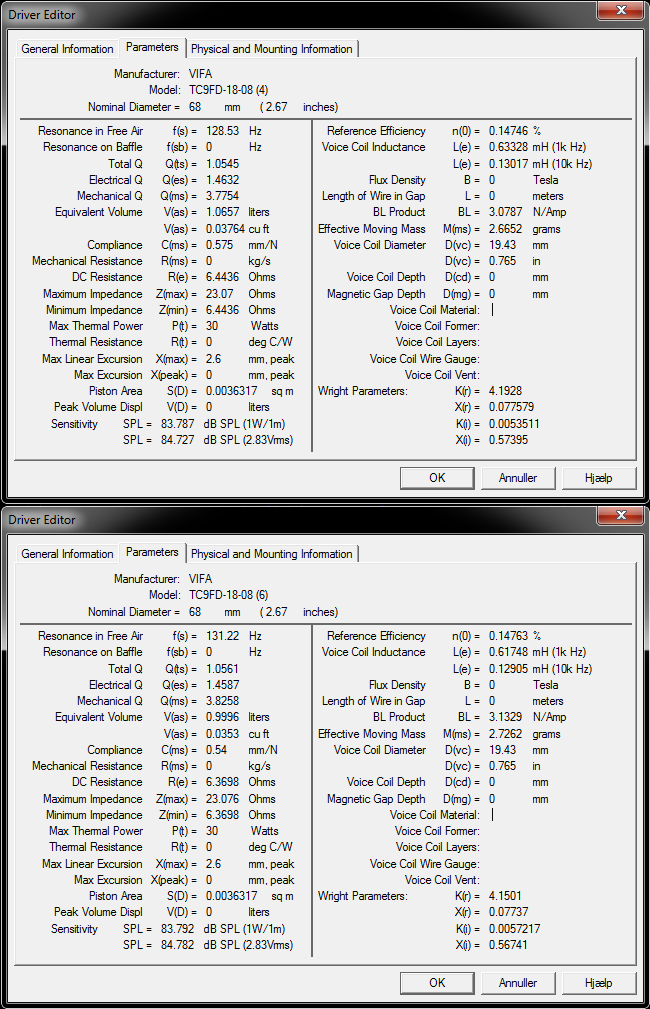The image size is (650, 1009).
Task: Select the Q(ms) value 3.7754
Action: click(222, 196)
